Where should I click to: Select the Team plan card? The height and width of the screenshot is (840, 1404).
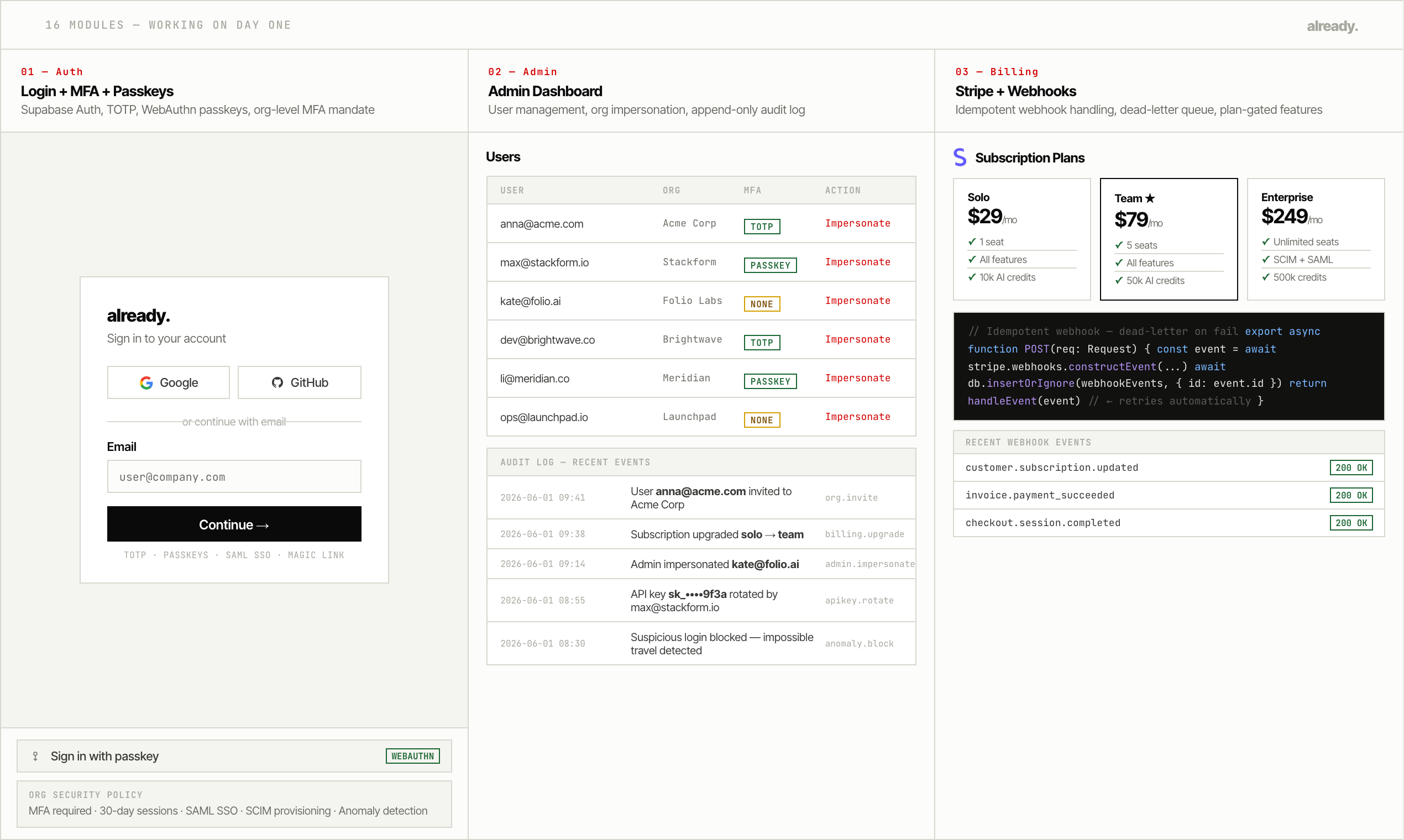tap(1169, 239)
